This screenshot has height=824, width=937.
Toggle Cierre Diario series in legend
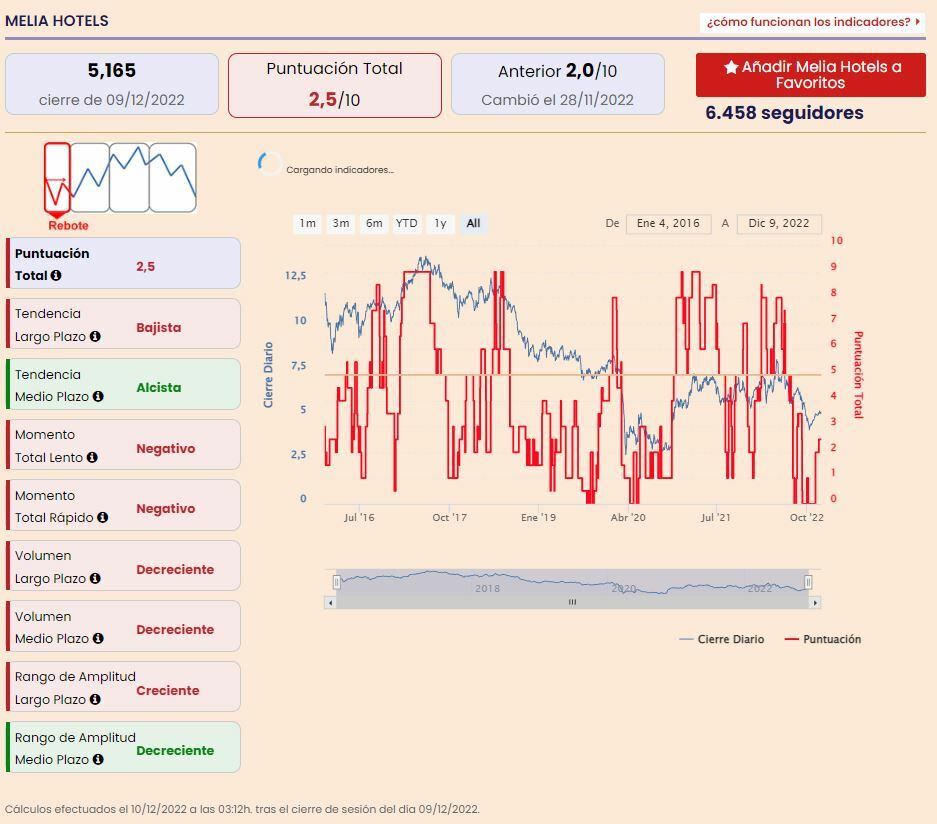(722, 639)
